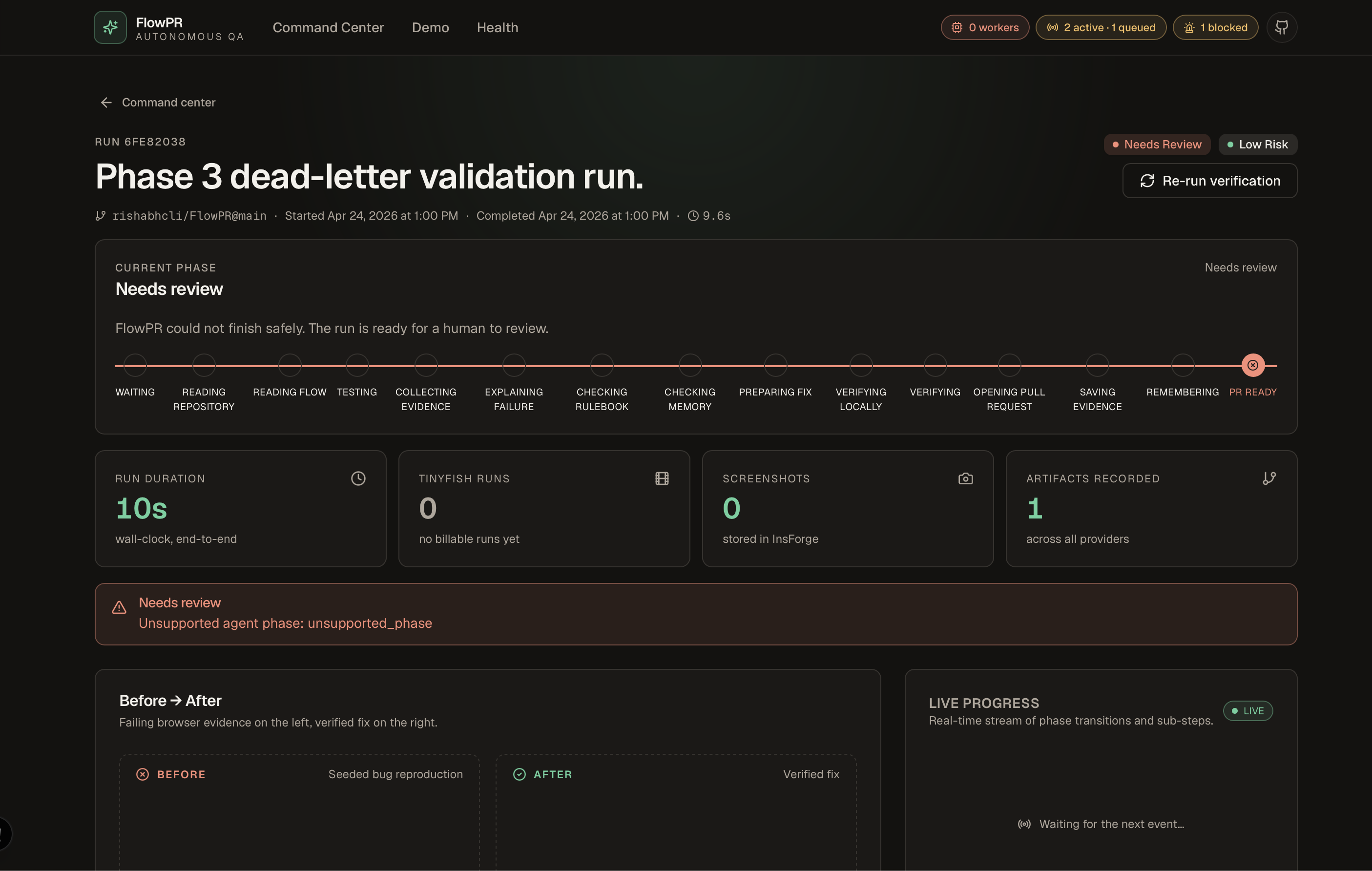The height and width of the screenshot is (871, 1372).
Task: Click the clock icon in Run Duration card
Action: coord(358,478)
